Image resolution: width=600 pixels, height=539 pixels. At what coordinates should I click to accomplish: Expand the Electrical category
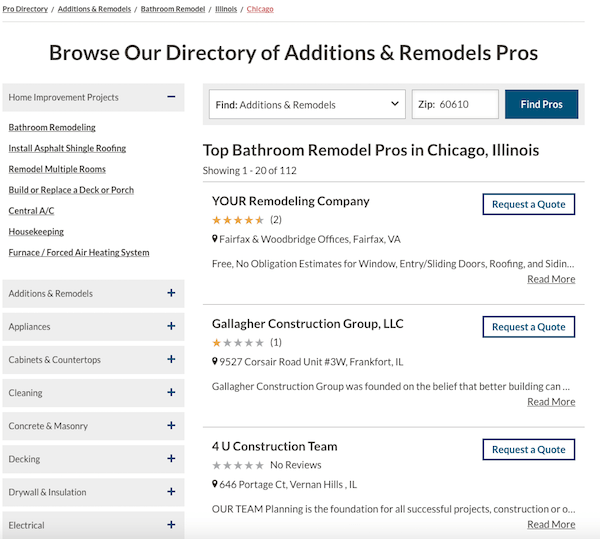tap(93, 525)
